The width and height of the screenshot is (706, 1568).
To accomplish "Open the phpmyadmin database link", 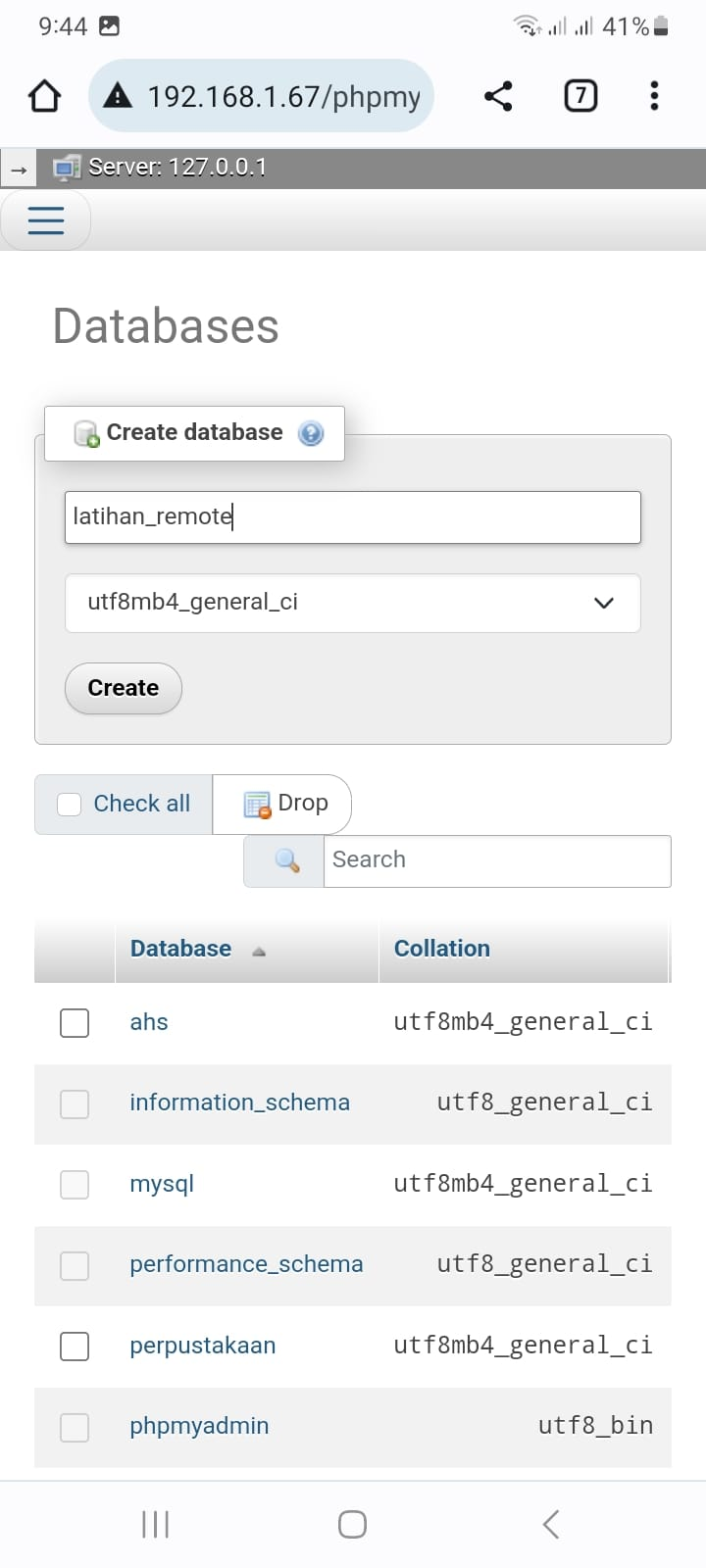I will [x=199, y=1426].
